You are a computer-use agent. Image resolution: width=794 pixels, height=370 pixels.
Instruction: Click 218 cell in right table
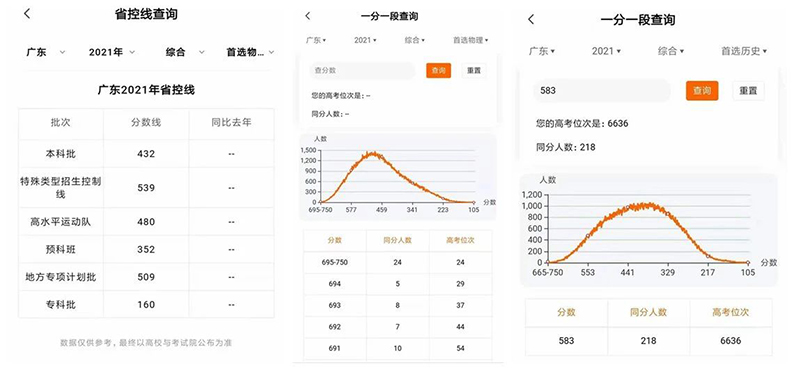click(649, 341)
